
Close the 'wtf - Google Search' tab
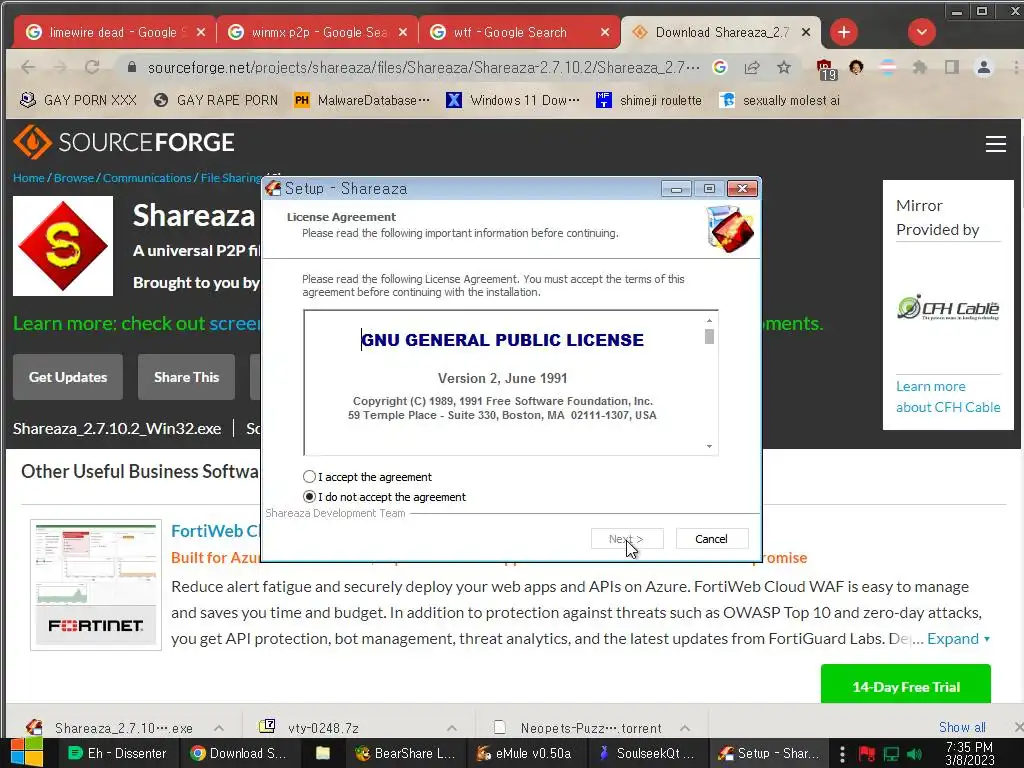coord(605,32)
